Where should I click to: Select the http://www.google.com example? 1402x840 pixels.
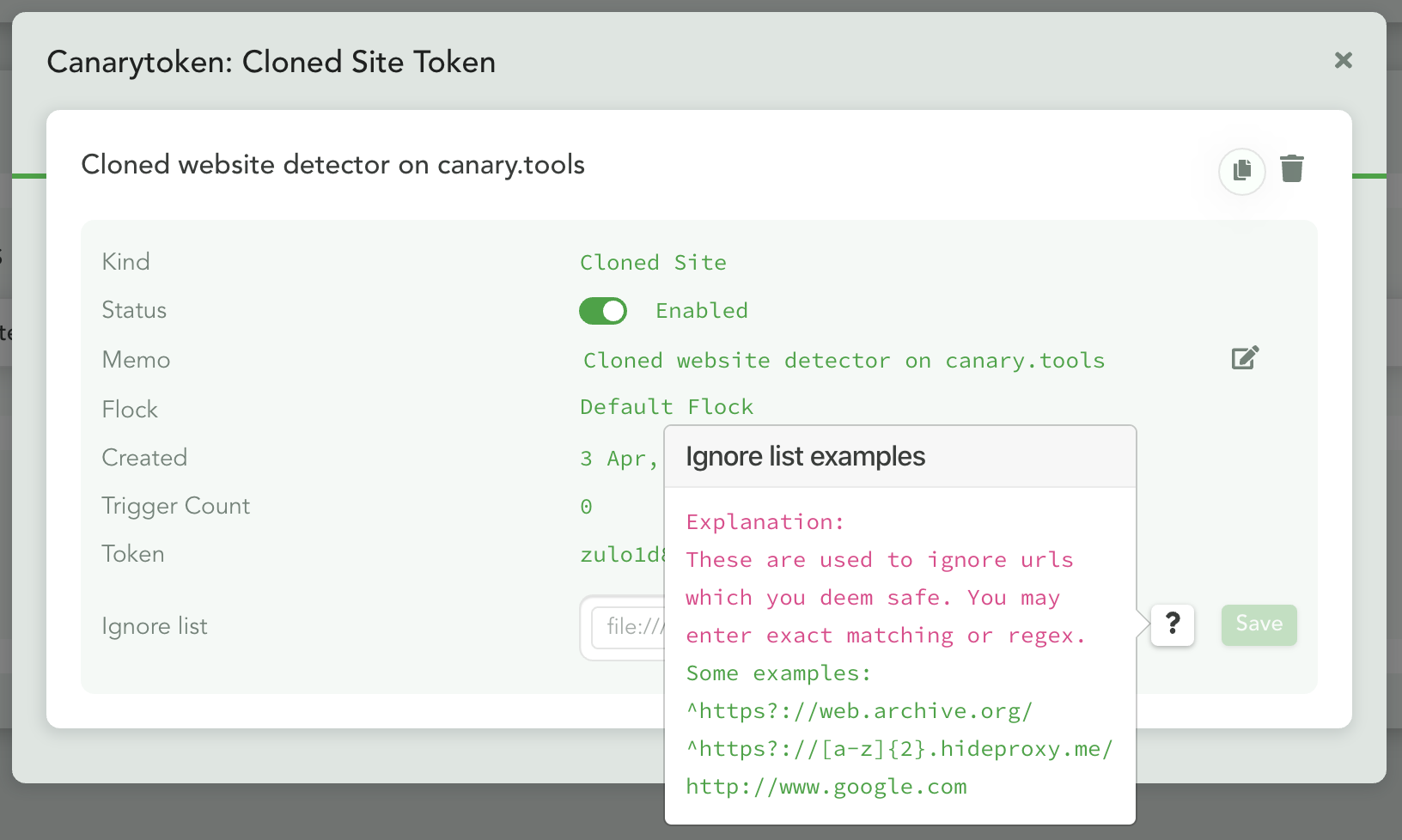tap(826, 787)
